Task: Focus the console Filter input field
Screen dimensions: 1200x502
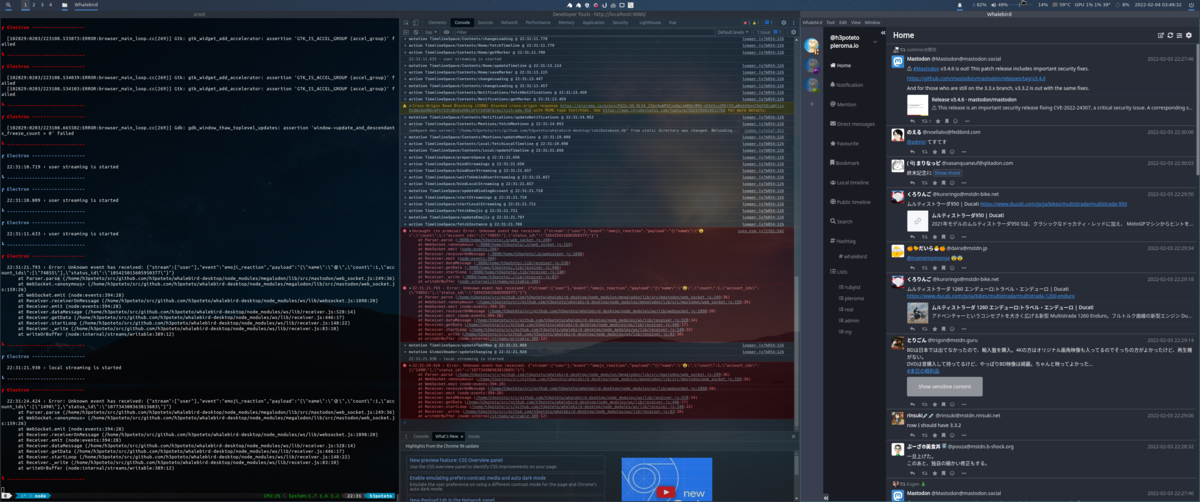Action: [585, 32]
